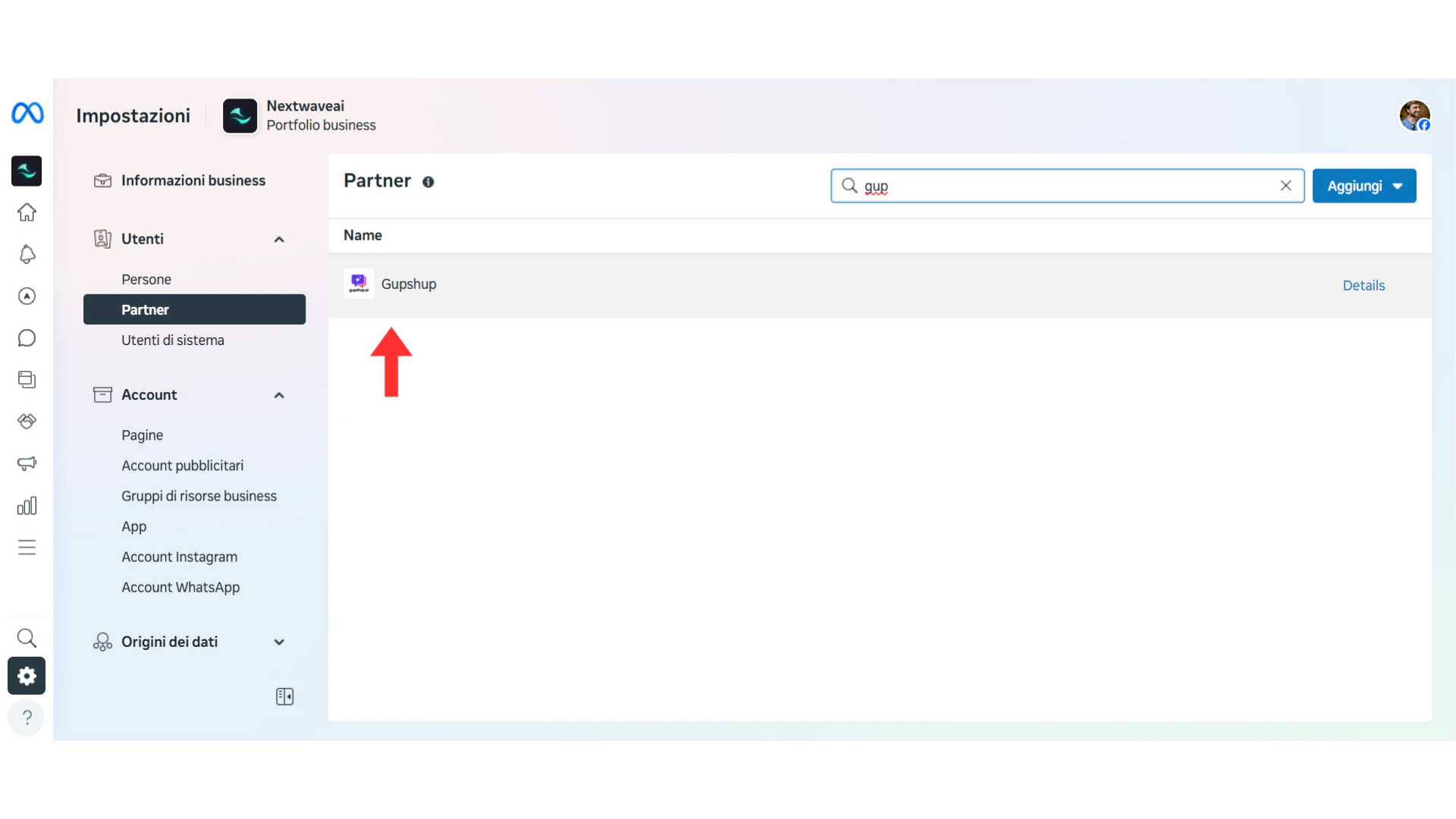Click the Meta logo icon

click(27, 113)
